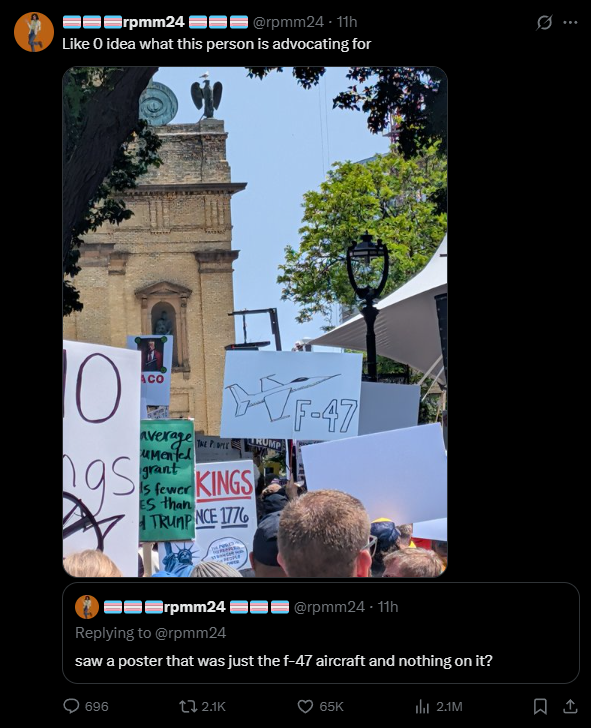Click the reply speech bubble icon
Viewport: 591px width, 728px height.
(x=71, y=706)
